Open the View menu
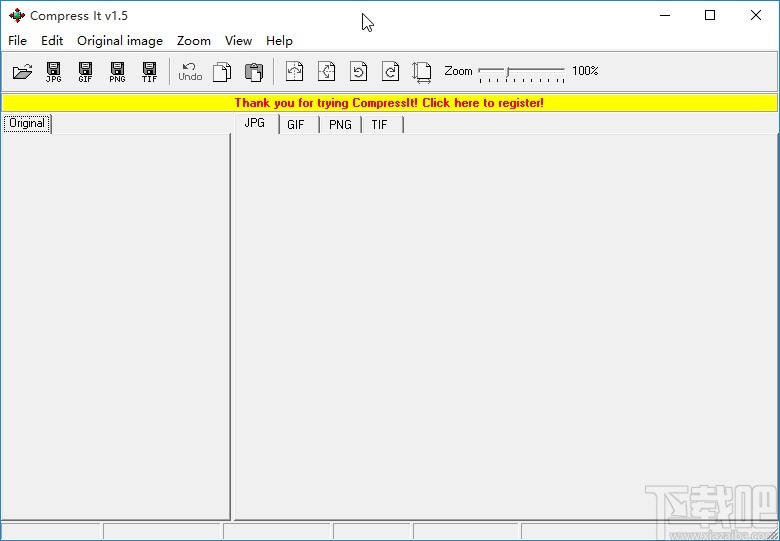This screenshot has height=541, width=780. (238, 41)
